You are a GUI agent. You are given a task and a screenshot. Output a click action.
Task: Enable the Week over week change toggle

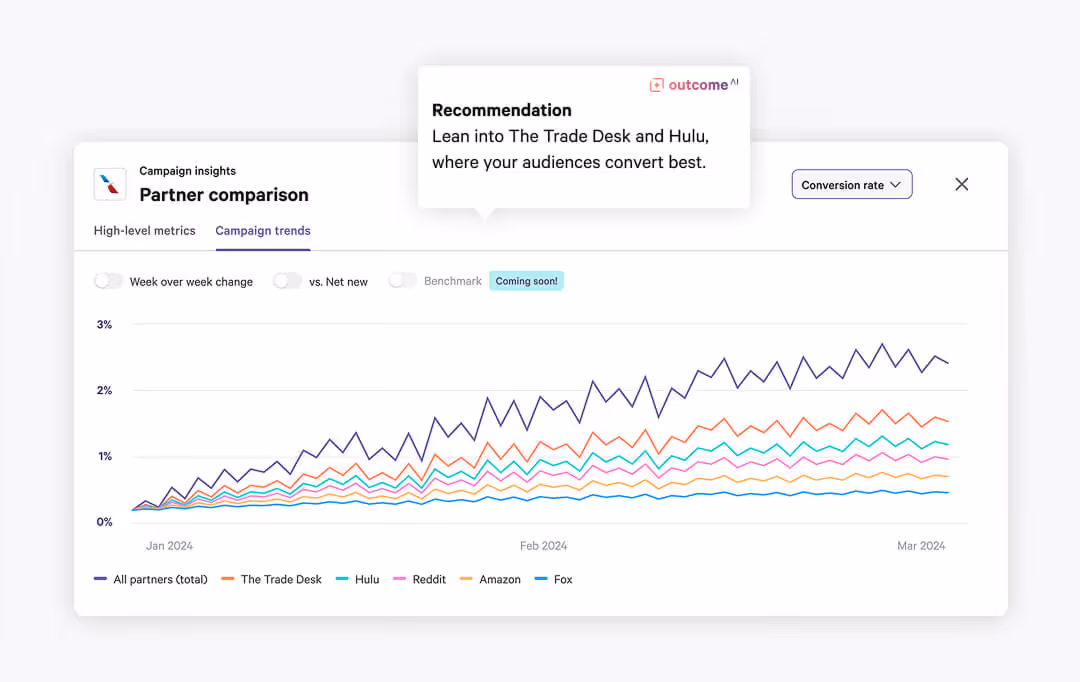click(108, 281)
